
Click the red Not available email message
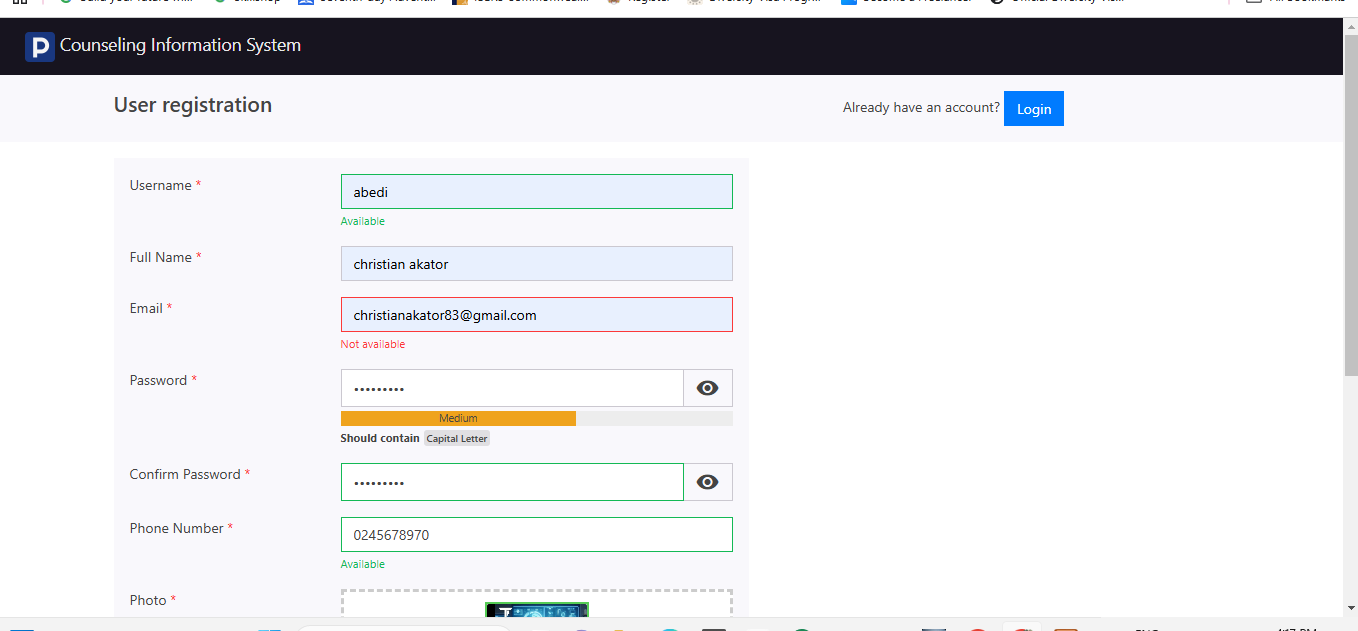pyautogui.click(x=373, y=344)
